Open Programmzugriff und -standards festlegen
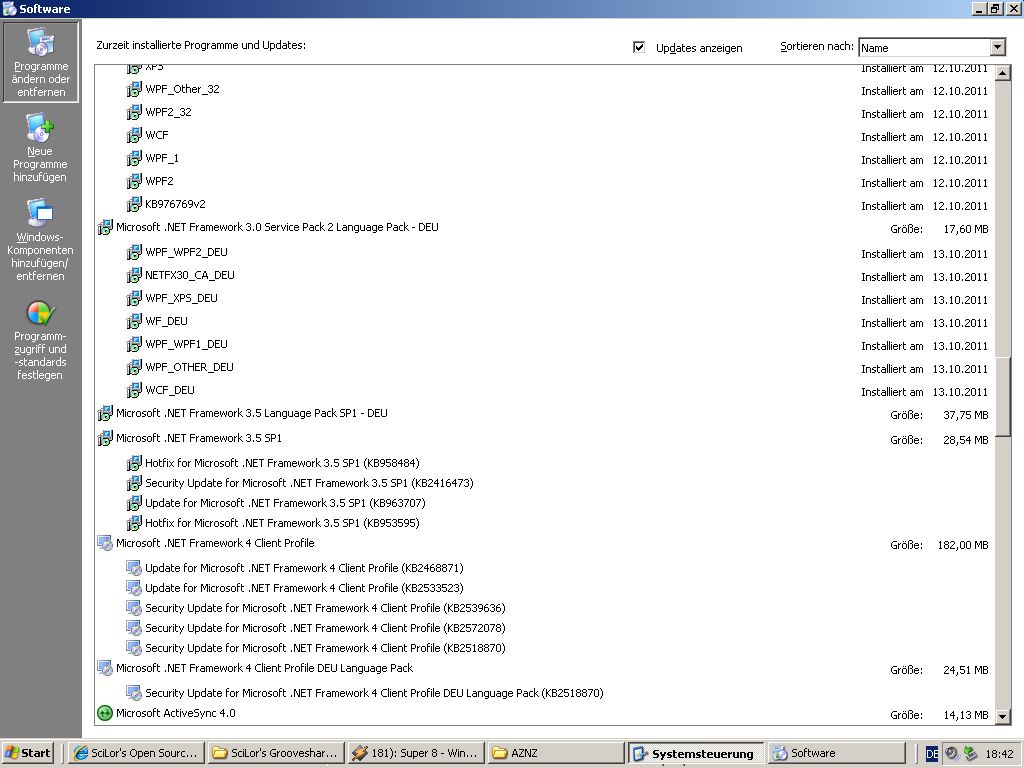Viewport: 1024px width, 768px height. (x=40, y=340)
